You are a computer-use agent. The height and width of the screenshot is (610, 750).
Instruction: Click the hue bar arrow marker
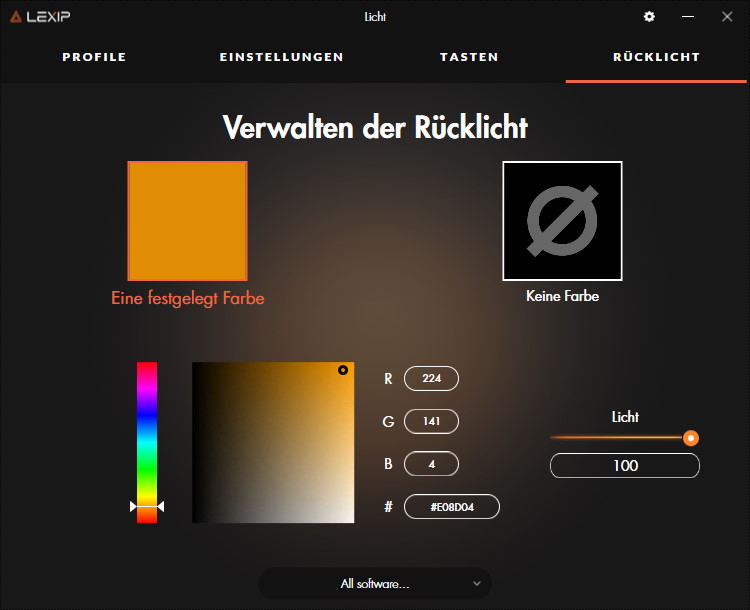pyautogui.click(x=147, y=507)
